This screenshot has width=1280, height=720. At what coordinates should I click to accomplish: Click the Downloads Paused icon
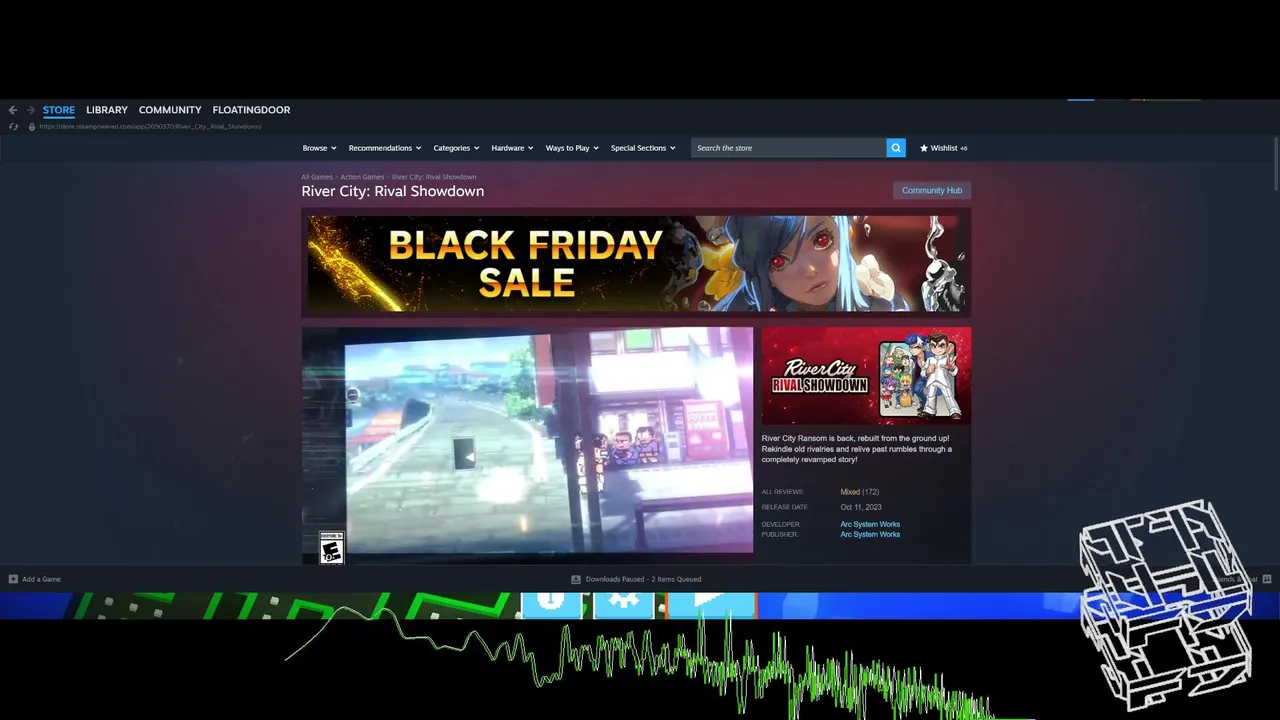point(576,579)
